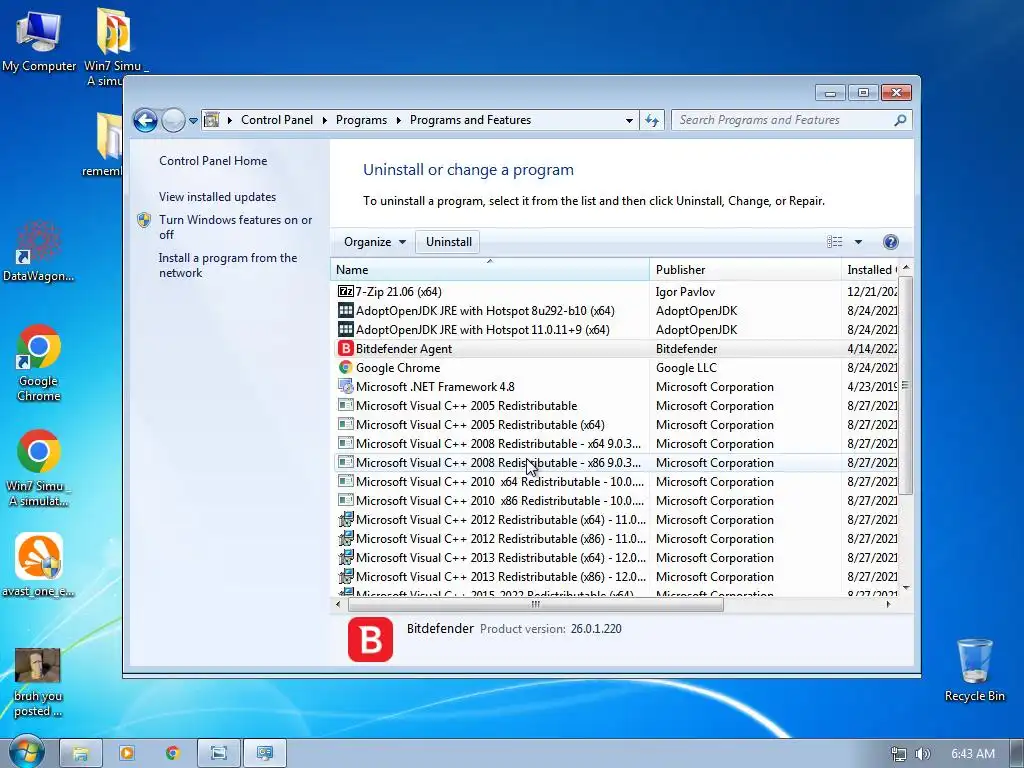1024x768 pixels.
Task: Open Turn Windows features on or off
Action: click(235, 227)
